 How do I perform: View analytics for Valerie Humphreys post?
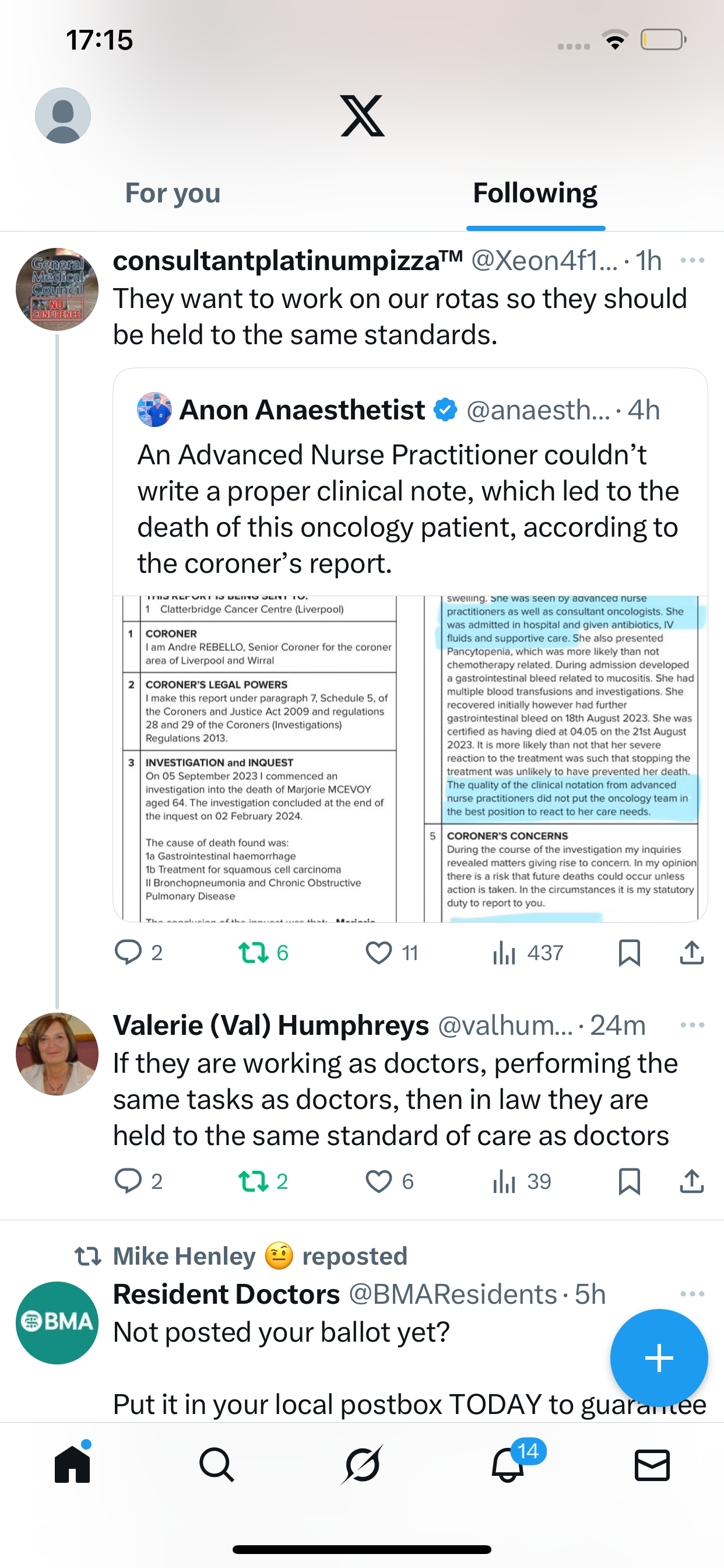(504, 1181)
